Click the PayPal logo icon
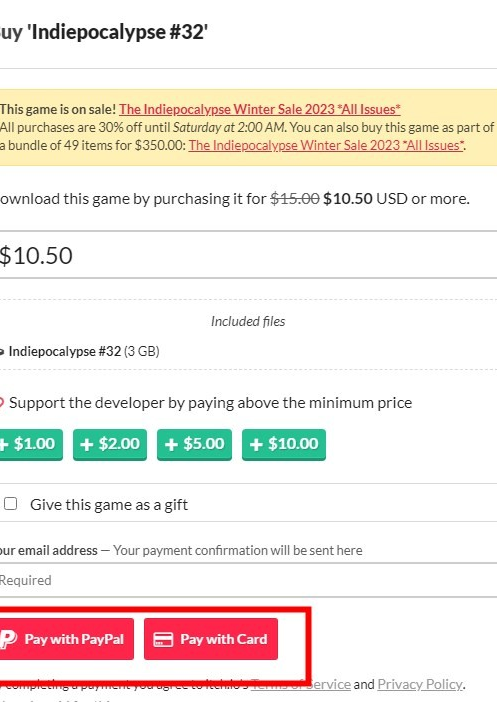Image resolution: width=497 pixels, height=702 pixels. click(7, 639)
